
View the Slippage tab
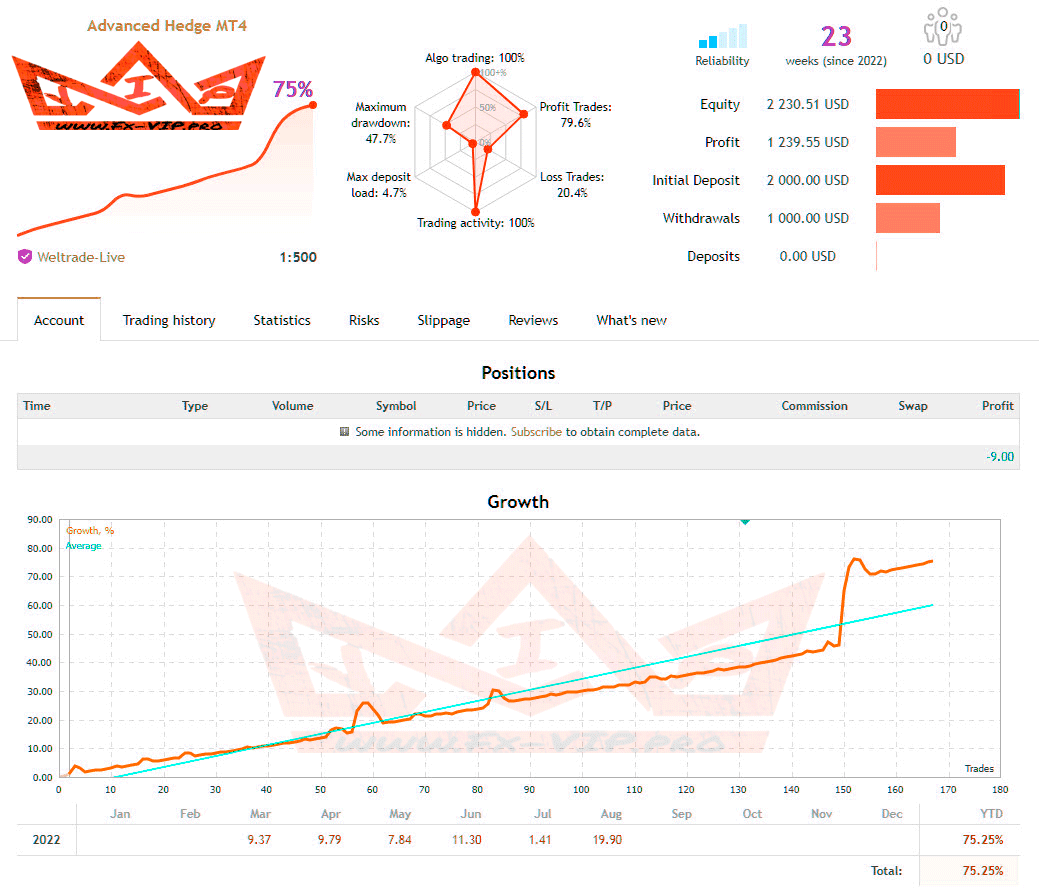pos(443,320)
